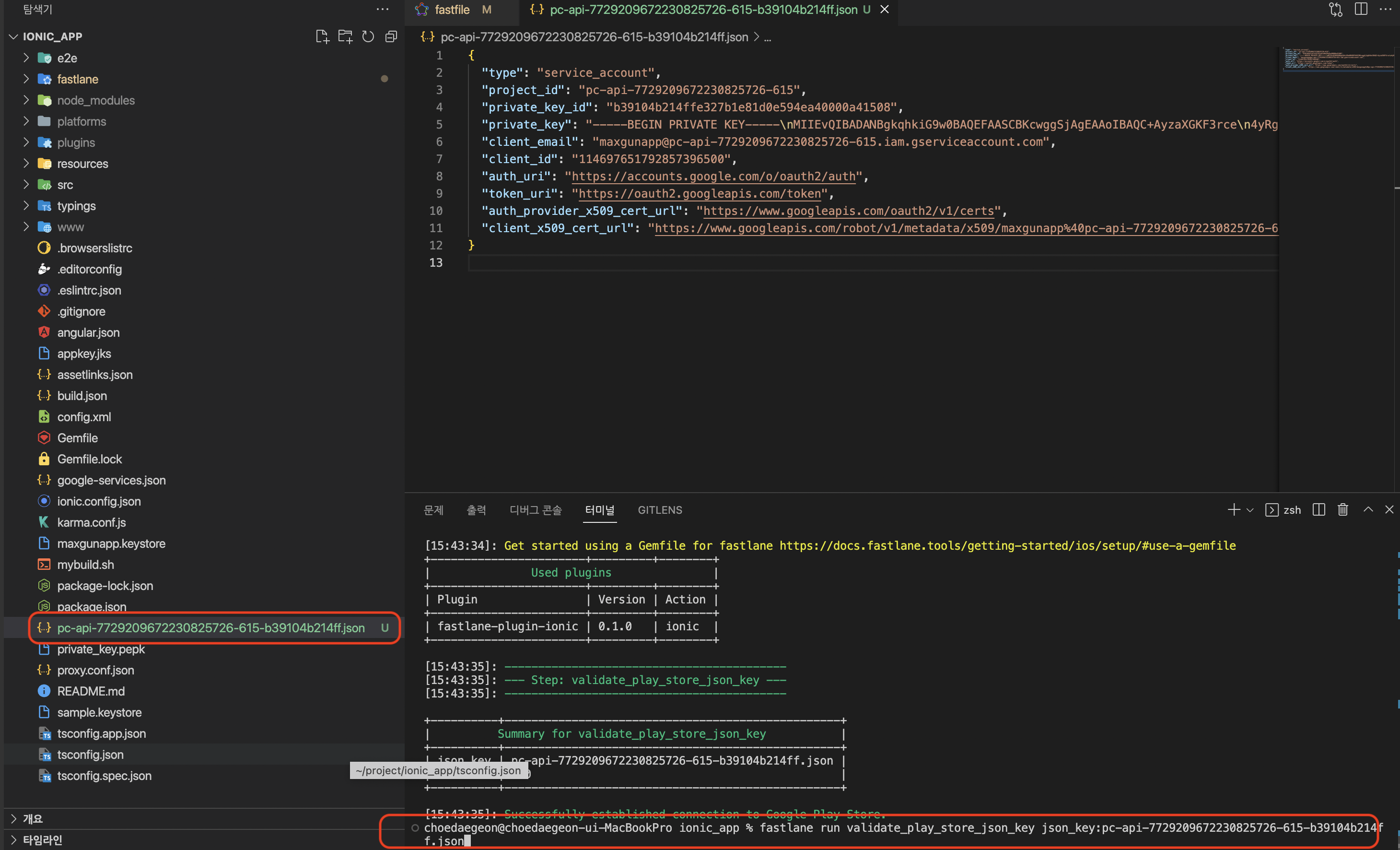The height and width of the screenshot is (850, 1400).
Task: Split the terminal panel
Action: pyautogui.click(x=1319, y=509)
